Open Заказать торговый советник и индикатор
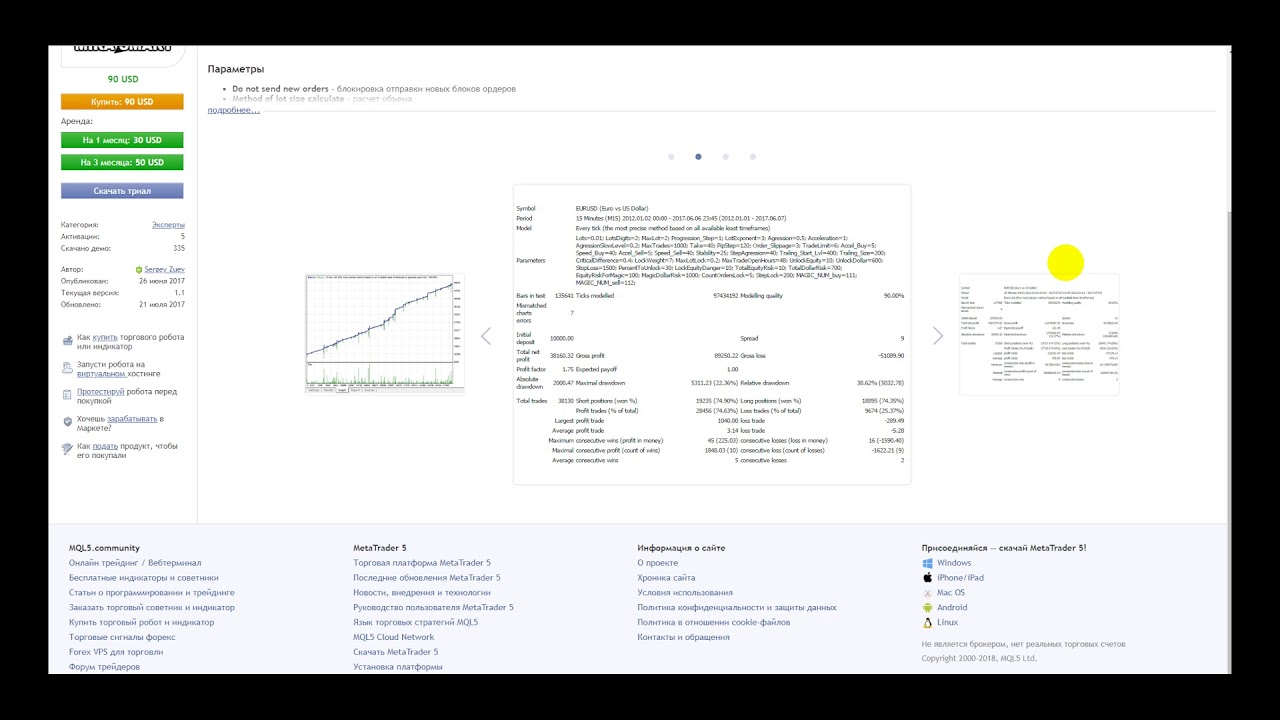The width and height of the screenshot is (1280, 720). [x=152, y=607]
